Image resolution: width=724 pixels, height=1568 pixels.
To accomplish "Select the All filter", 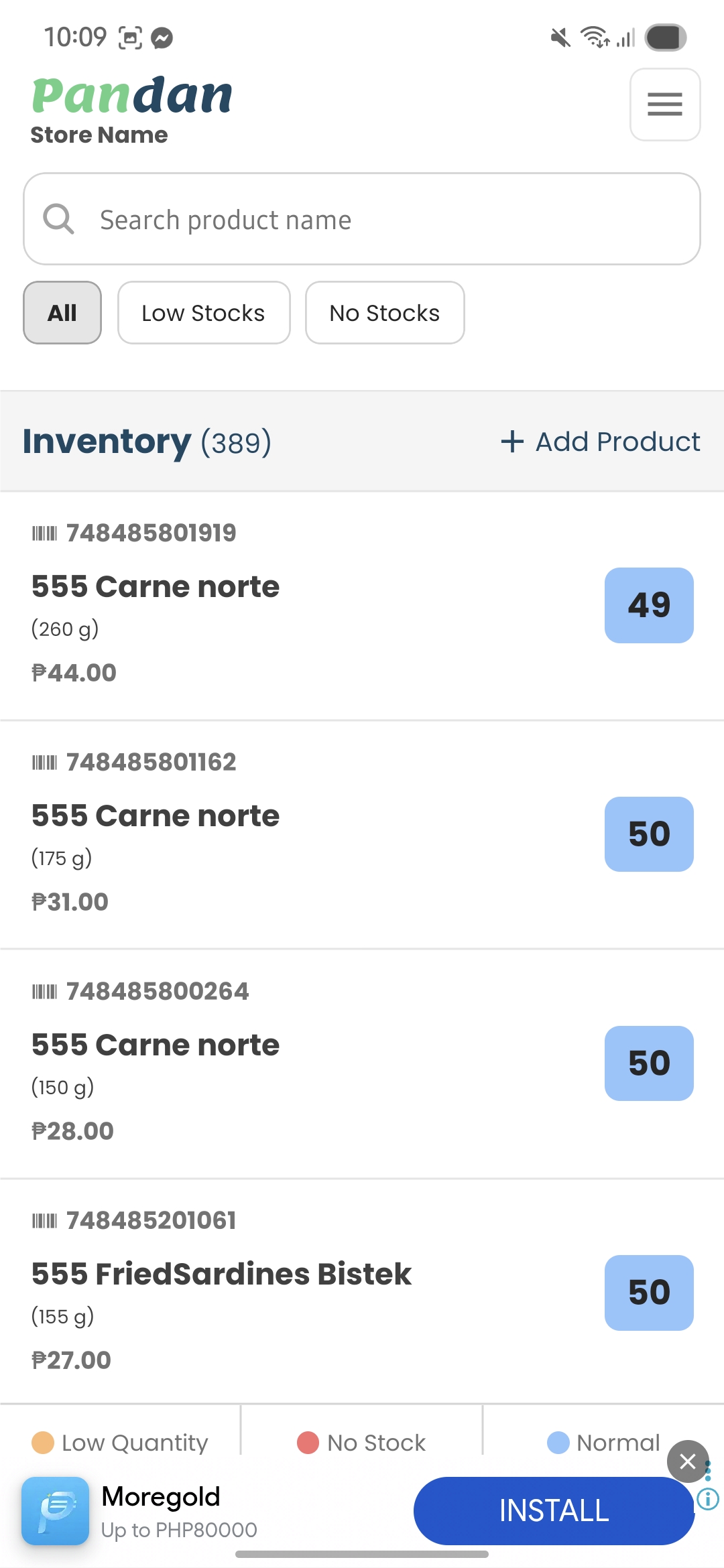I will click(x=62, y=313).
